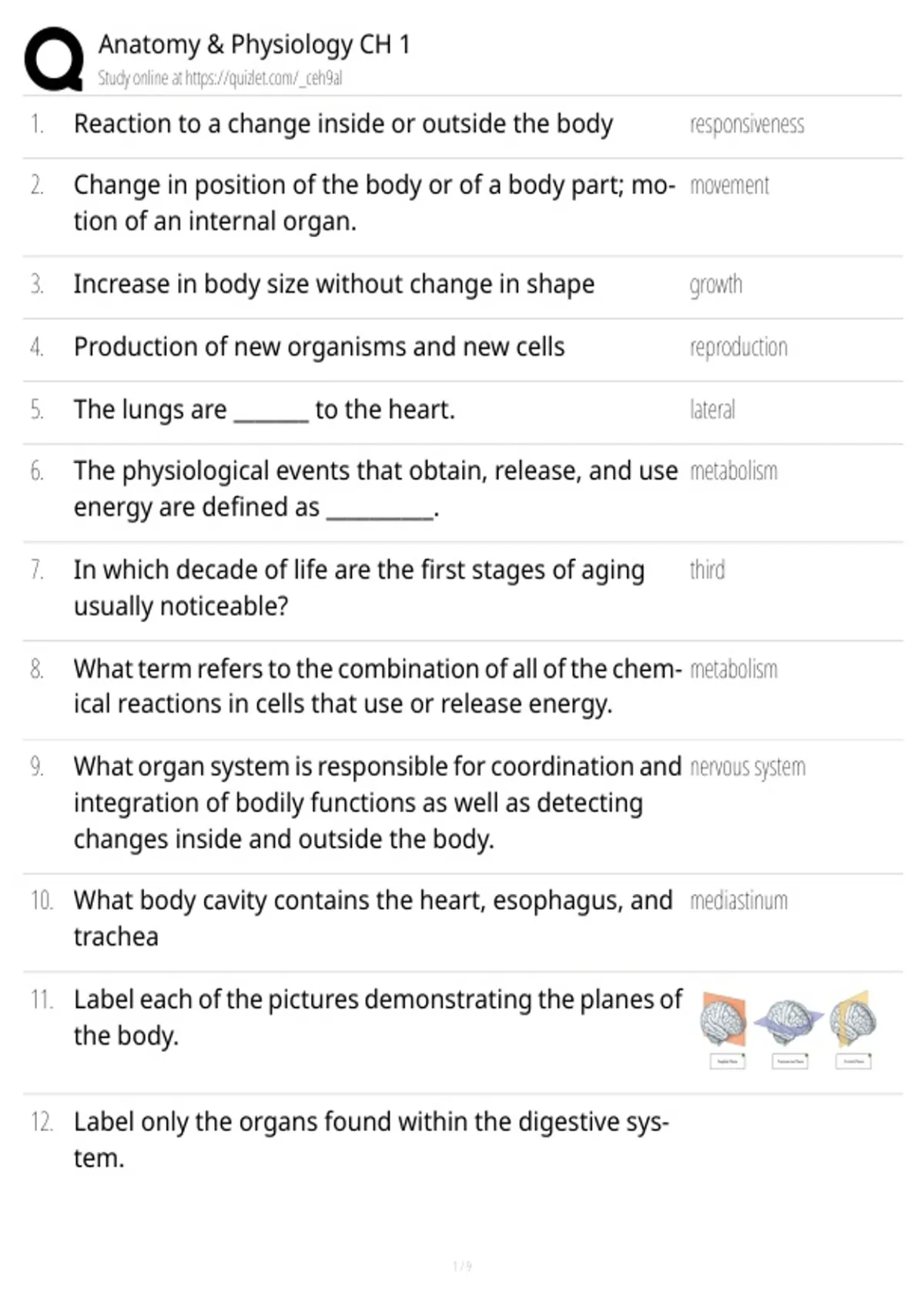Click the digestive system organs question
Screen dimensions: 924x1309
[371, 1140]
